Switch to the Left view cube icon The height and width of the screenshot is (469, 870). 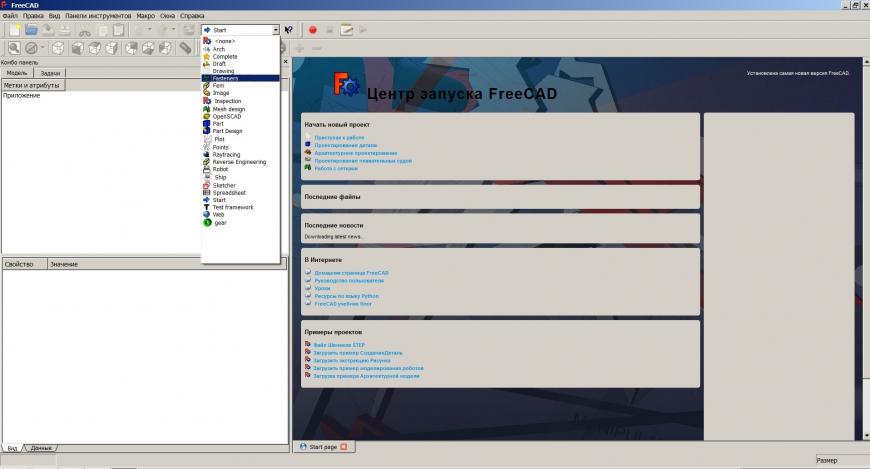tap(165, 48)
